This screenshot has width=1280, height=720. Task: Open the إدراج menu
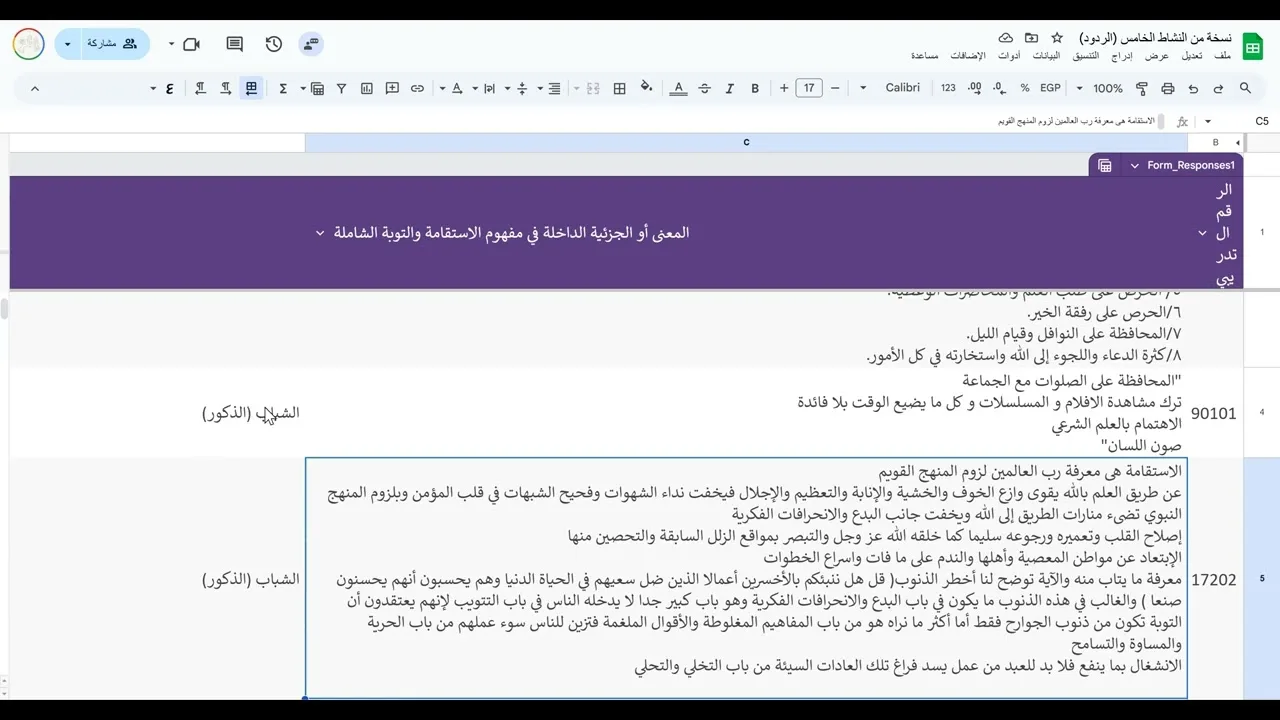point(1122,56)
